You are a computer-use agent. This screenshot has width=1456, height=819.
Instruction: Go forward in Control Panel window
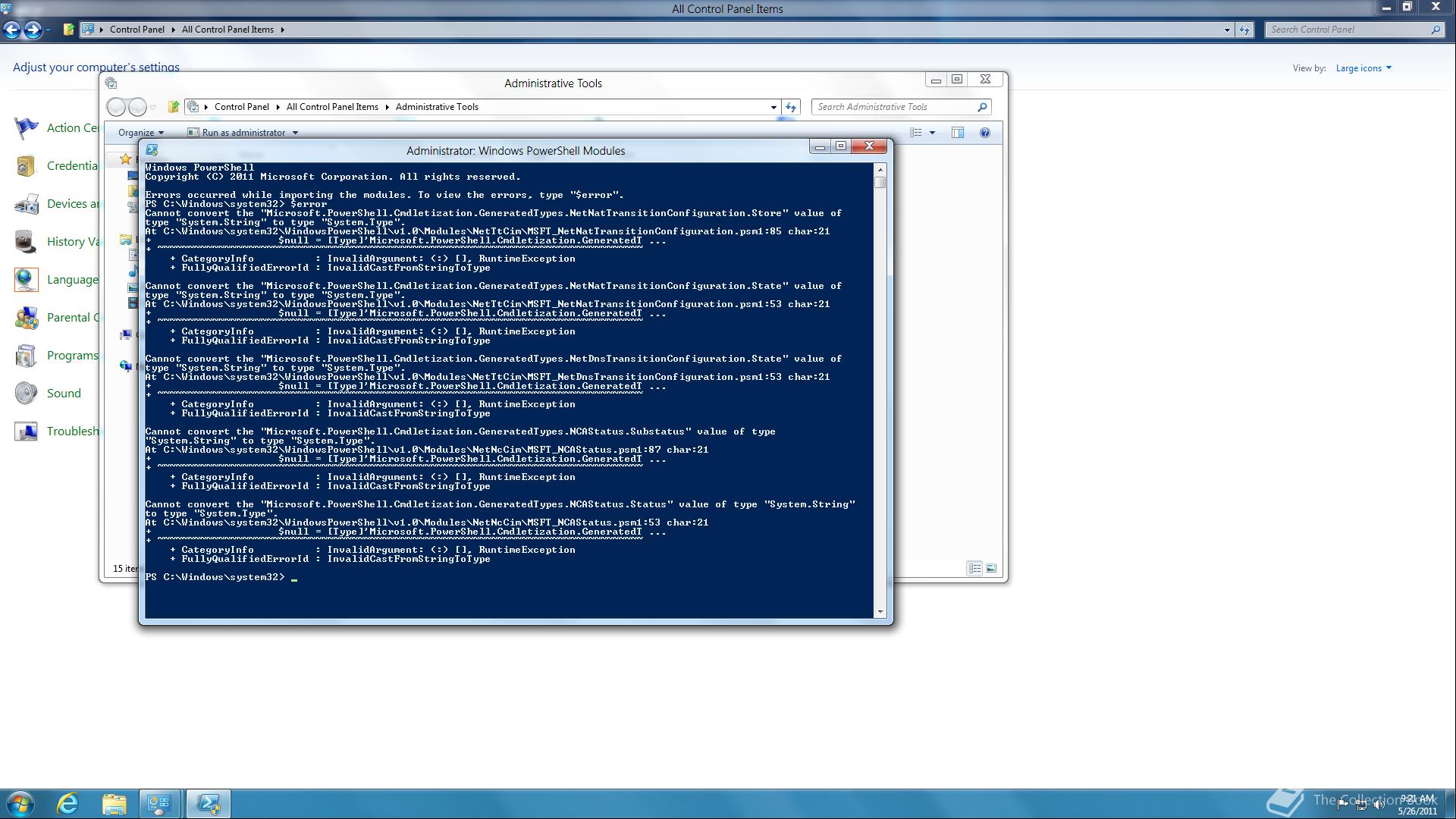click(33, 30)
